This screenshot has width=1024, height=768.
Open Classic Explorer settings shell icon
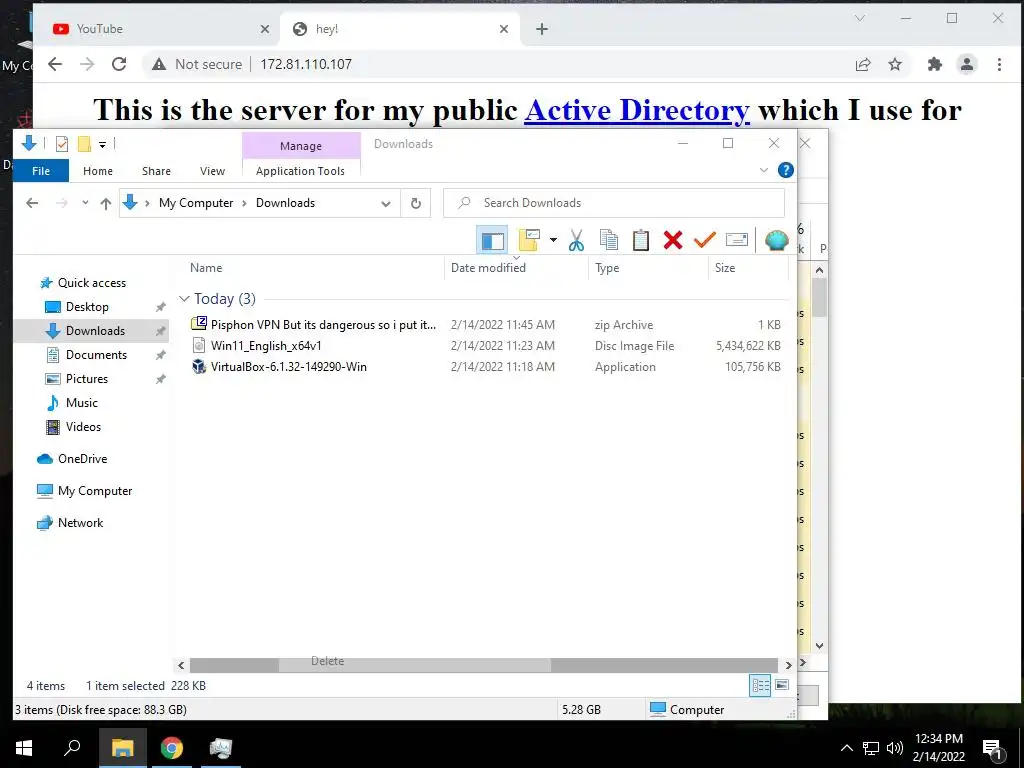776,240
